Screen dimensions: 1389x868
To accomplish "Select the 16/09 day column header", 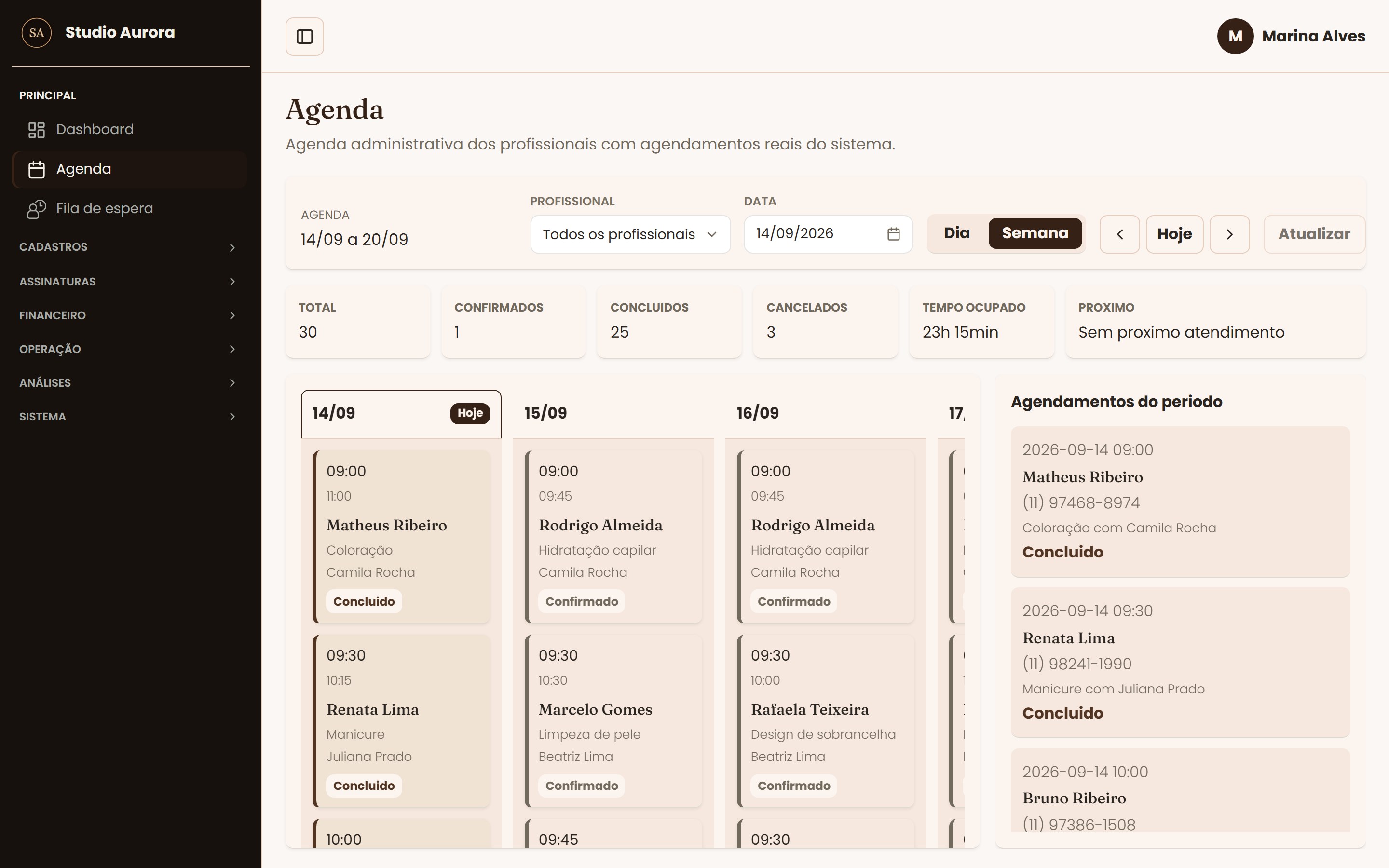I will click(x=825, y=414).
